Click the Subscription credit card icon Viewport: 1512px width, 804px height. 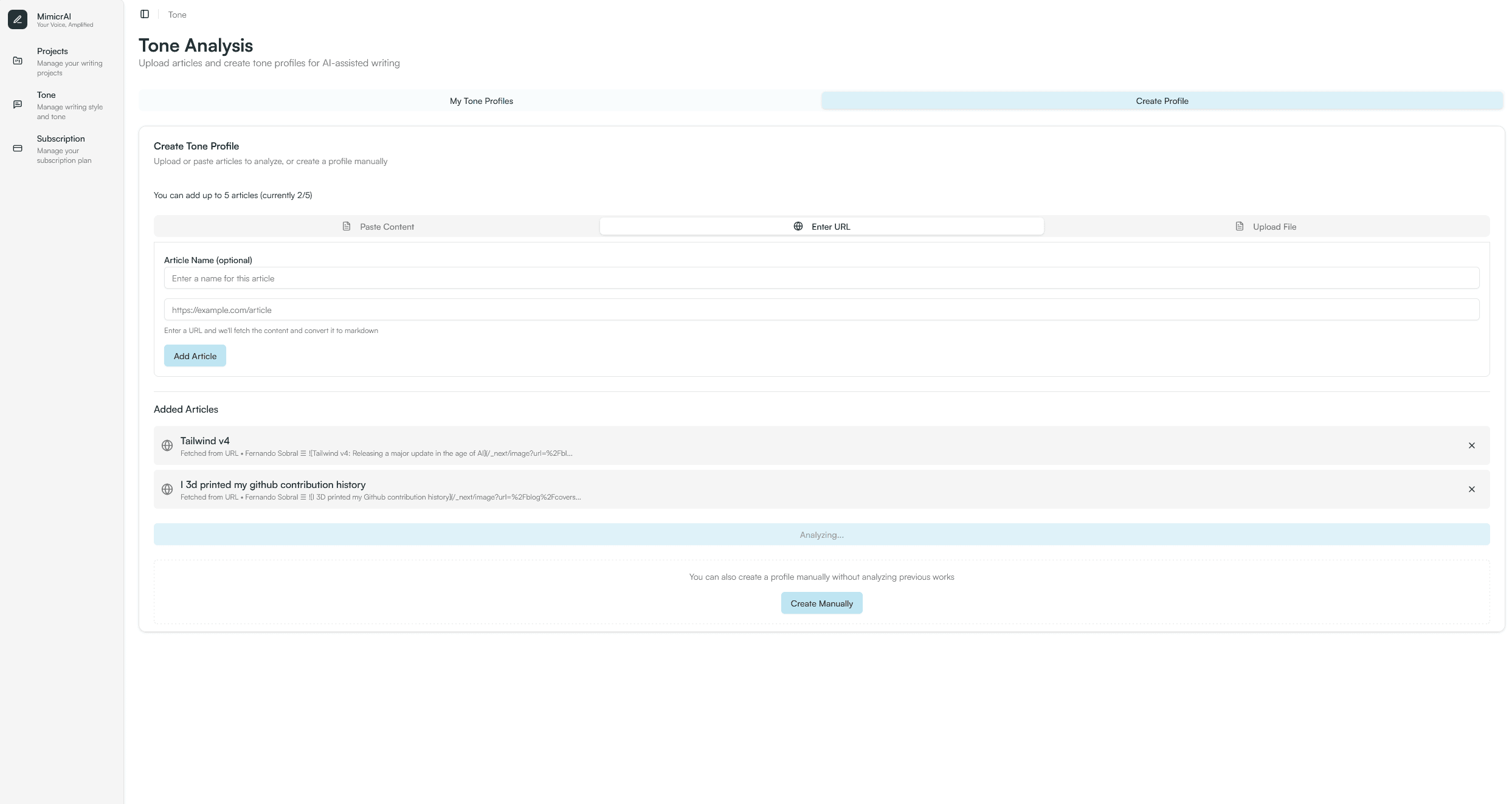click(18, 148)
